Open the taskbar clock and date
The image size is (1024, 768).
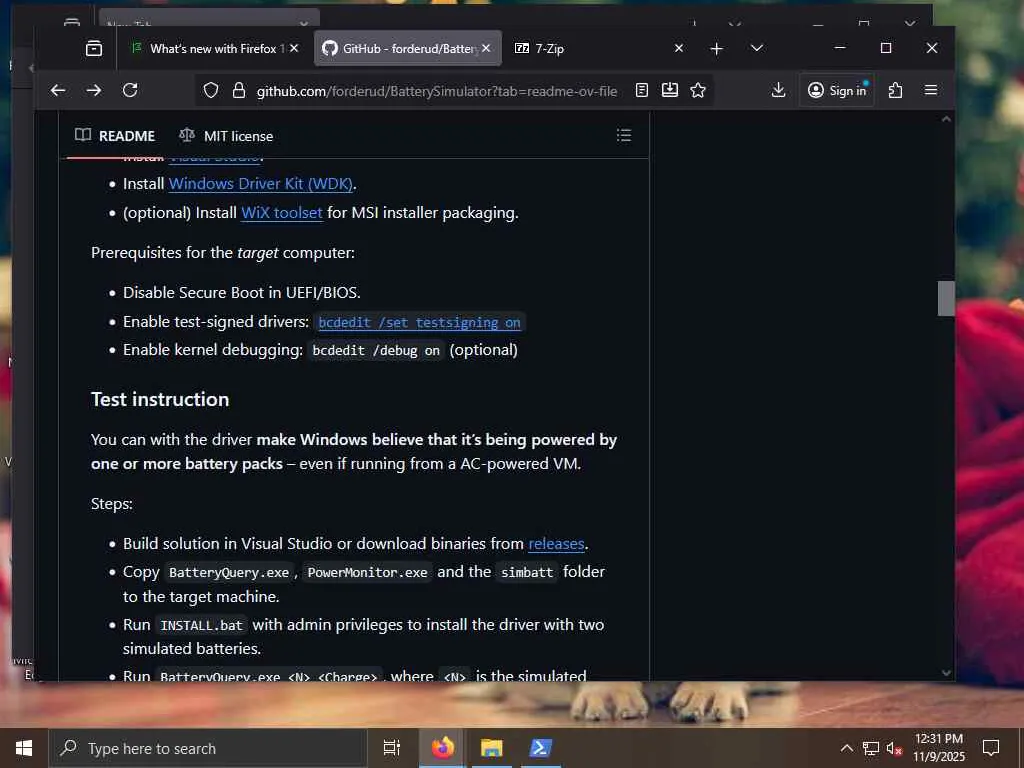[x=939, y=748]
